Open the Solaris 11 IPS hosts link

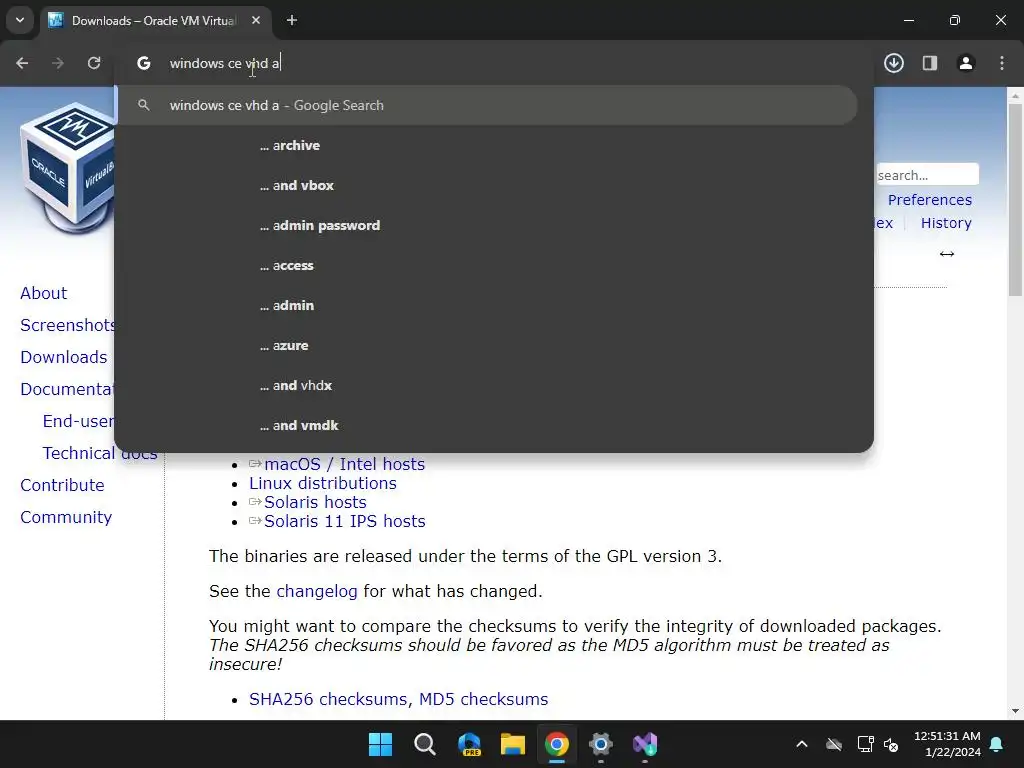click(x=344, y=521)
